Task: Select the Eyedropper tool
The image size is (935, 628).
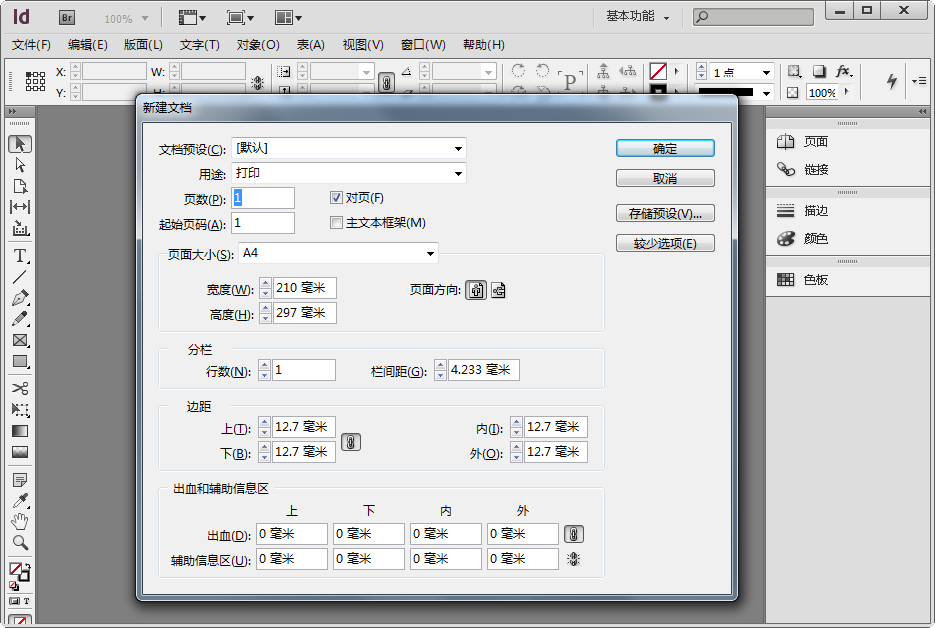Action: click(x=20, y=501)
